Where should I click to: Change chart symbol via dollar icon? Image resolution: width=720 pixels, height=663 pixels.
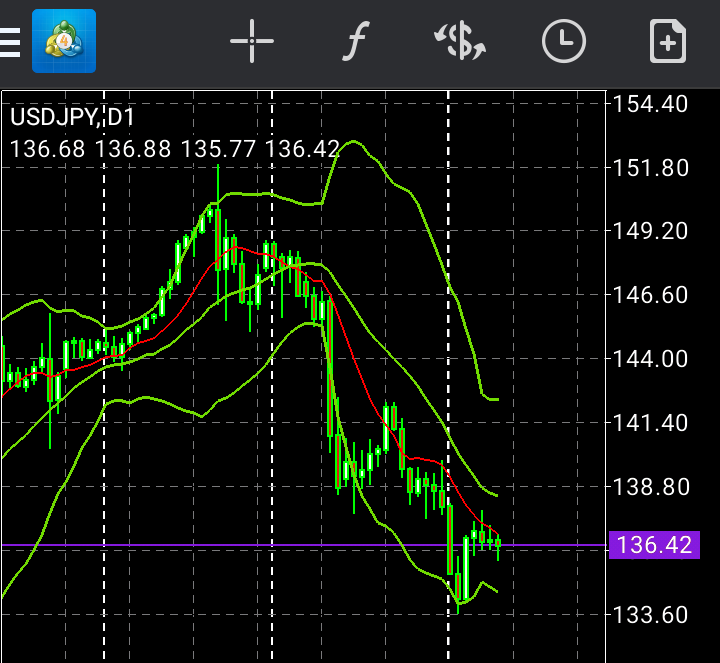click(461, 41)
